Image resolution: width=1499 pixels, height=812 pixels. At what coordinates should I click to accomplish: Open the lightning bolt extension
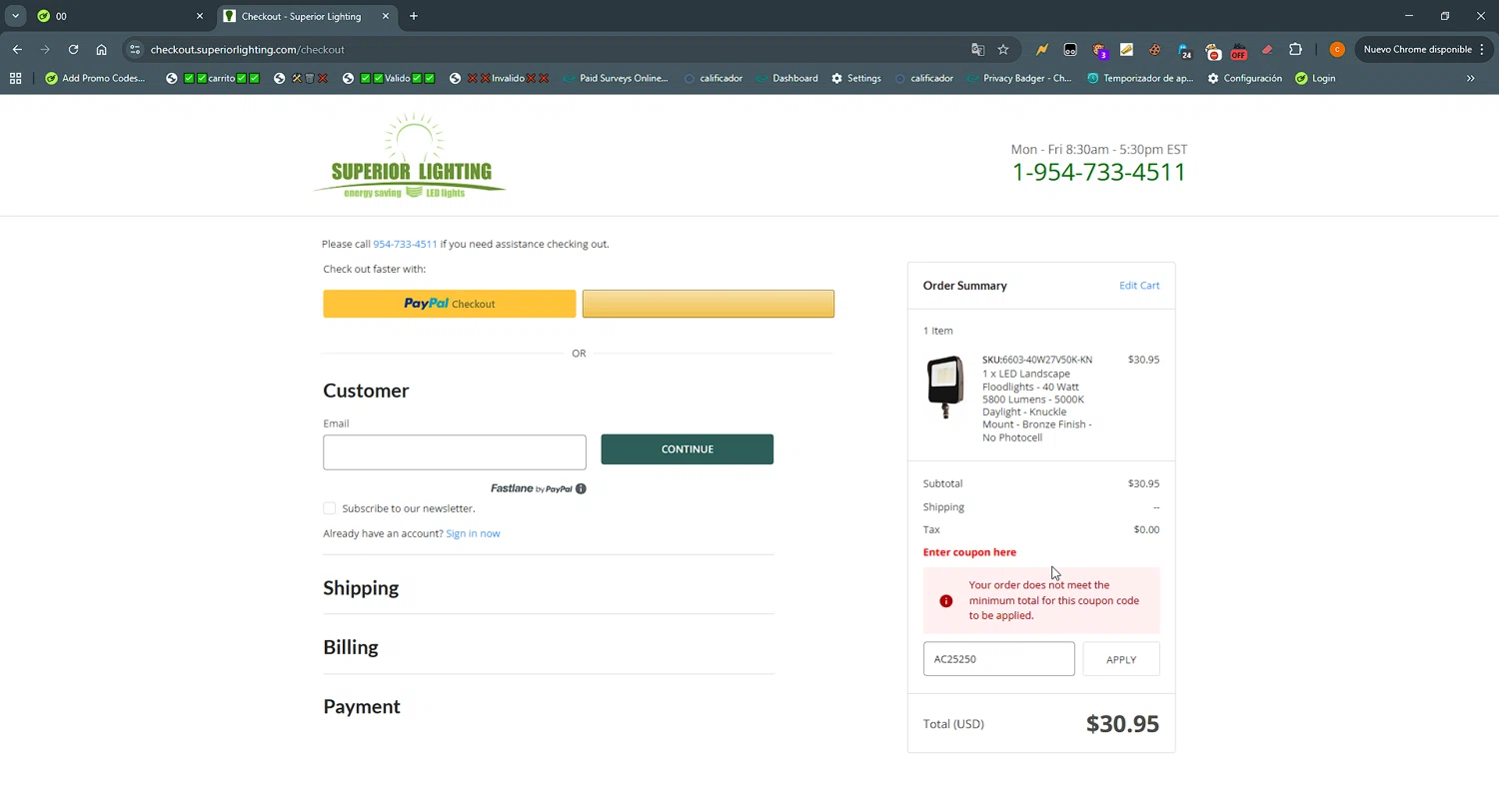point(1042,49)
